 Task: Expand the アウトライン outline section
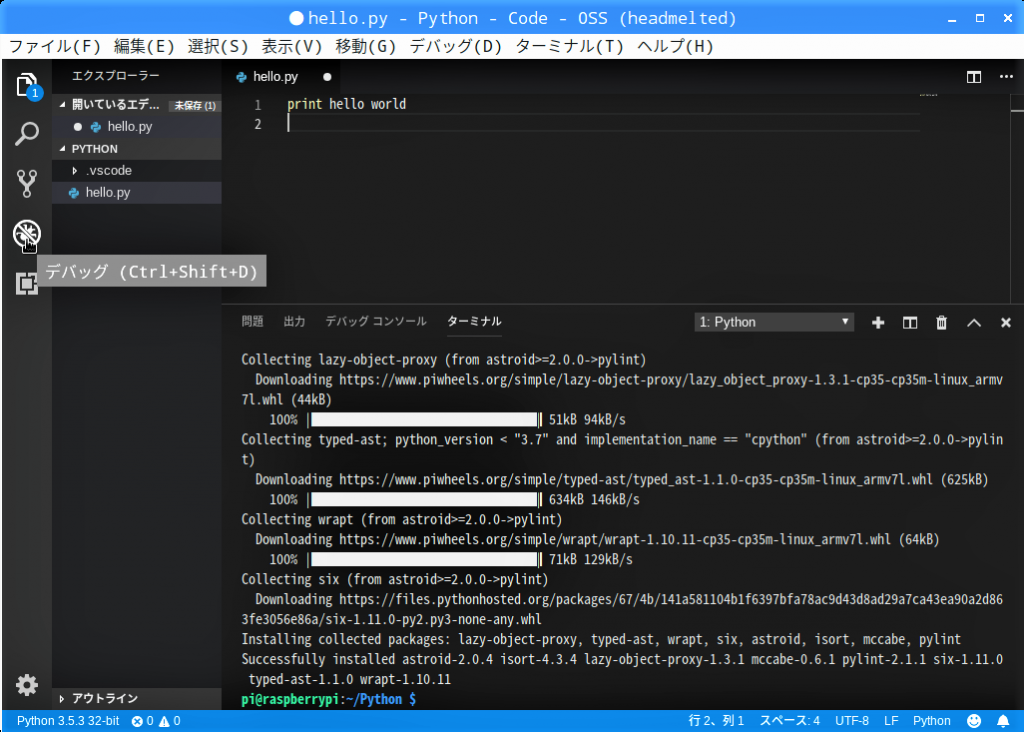[62, 699]
